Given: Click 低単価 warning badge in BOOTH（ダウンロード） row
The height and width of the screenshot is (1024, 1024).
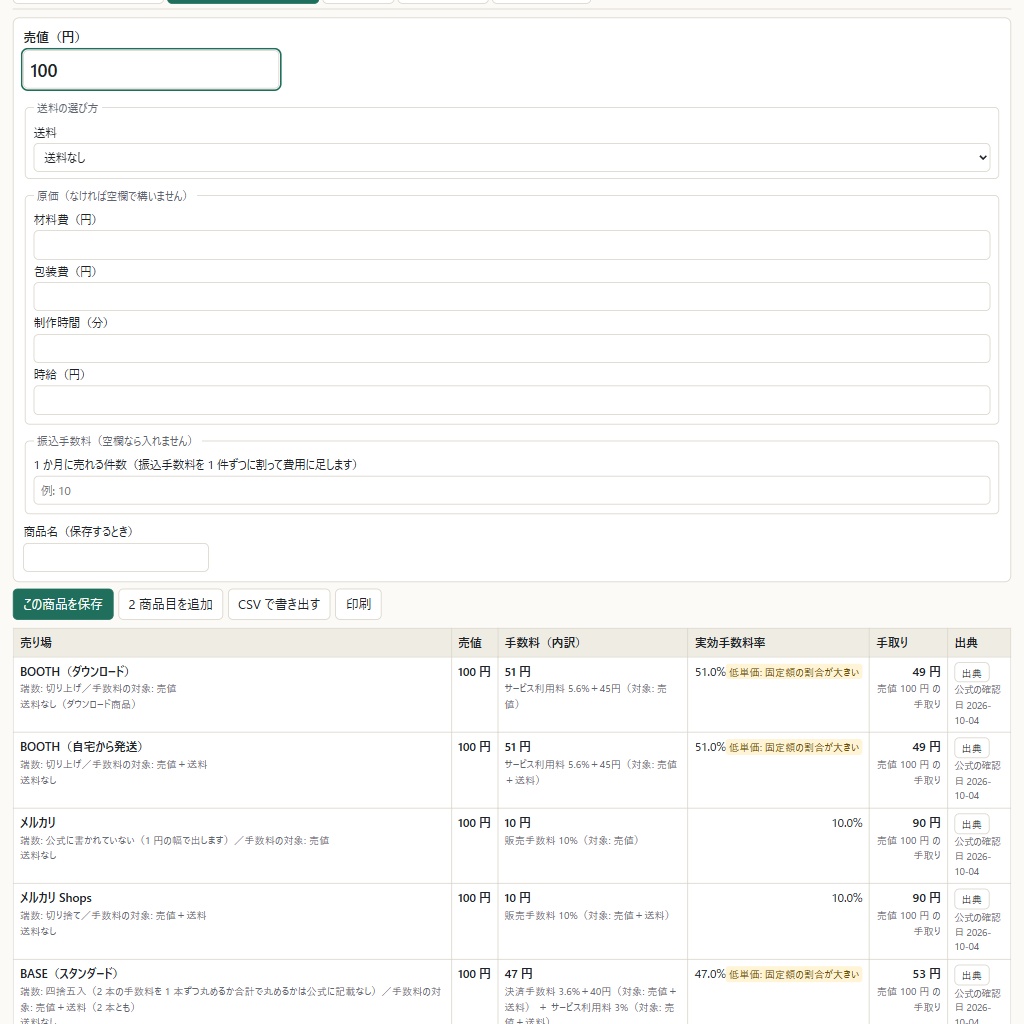Looking at the screenshot, I should (794, 672).
